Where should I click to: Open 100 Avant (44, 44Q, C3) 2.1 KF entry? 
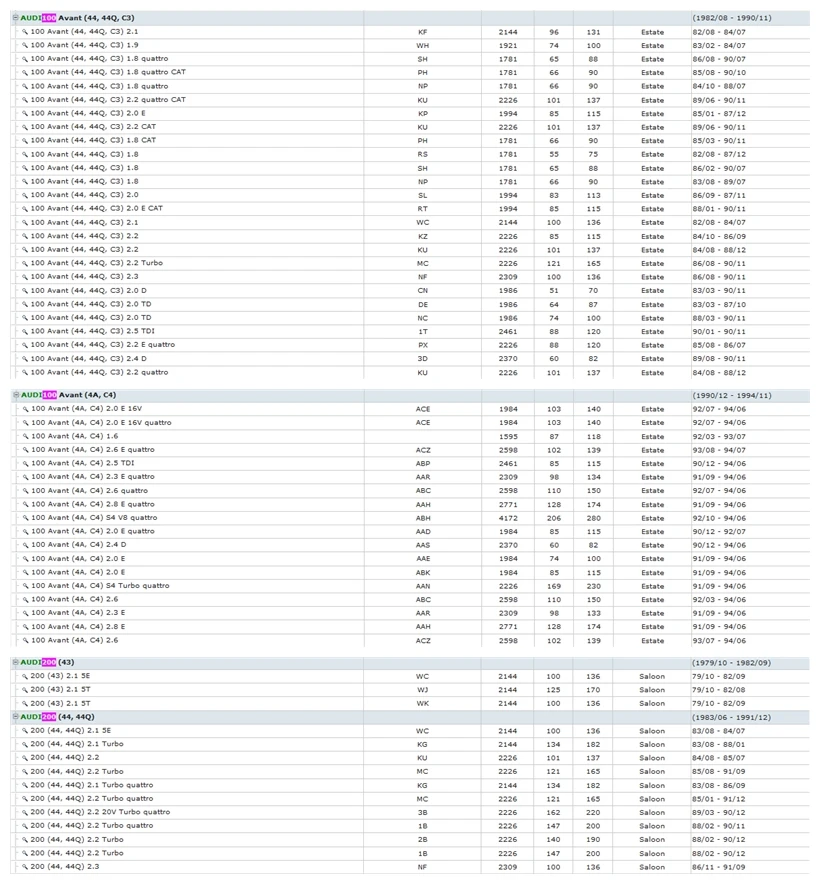84,32
